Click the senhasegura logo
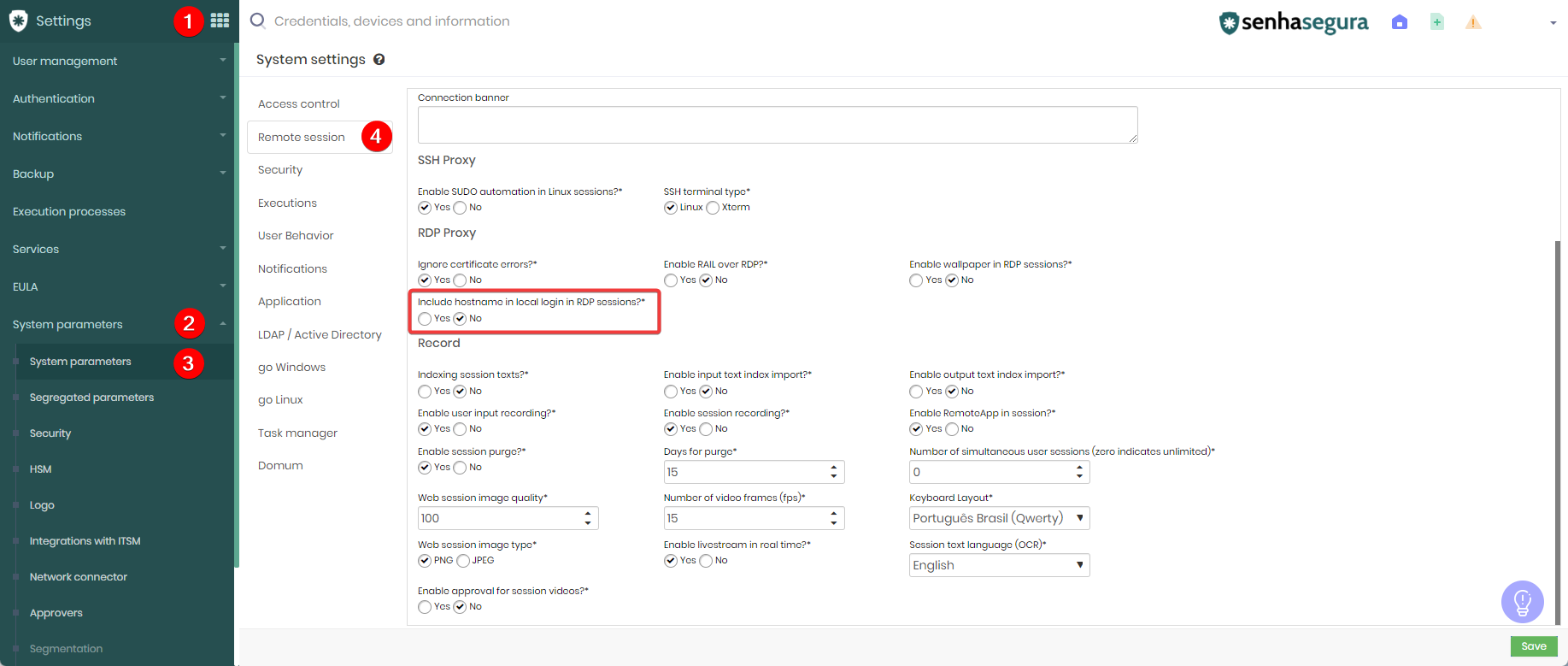Viewport: 1568px width, 666px height. (x=1294, y=22)
